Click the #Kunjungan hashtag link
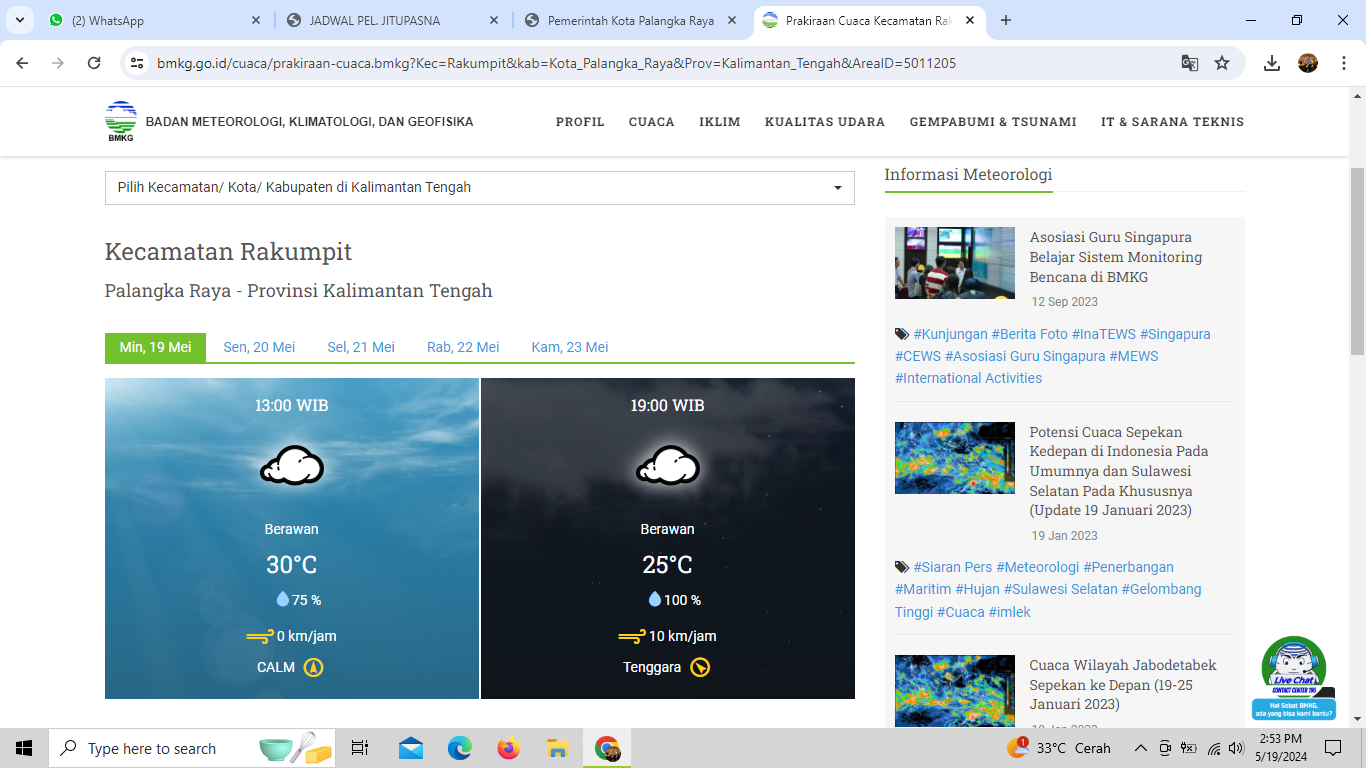1366x768 pixels. [x=950, y=334]
